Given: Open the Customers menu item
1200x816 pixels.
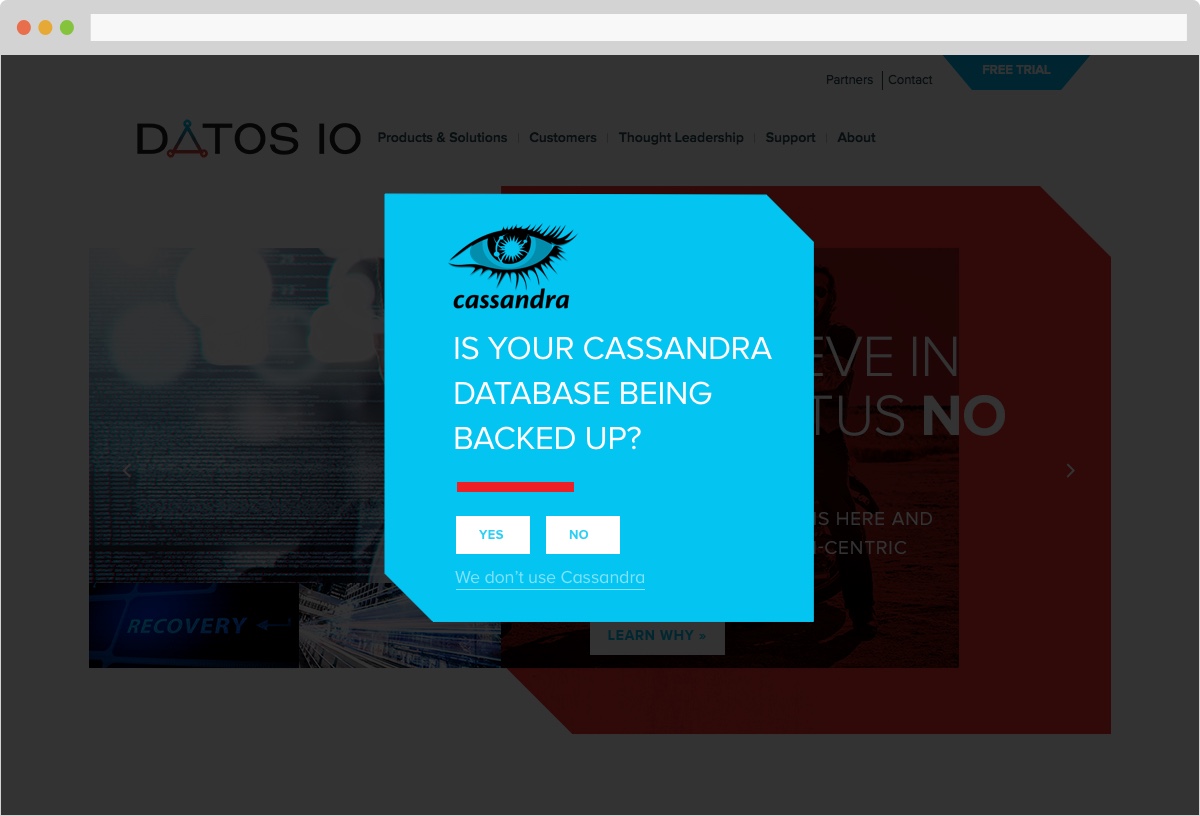Looking at the screenshot, I should 563,138.
